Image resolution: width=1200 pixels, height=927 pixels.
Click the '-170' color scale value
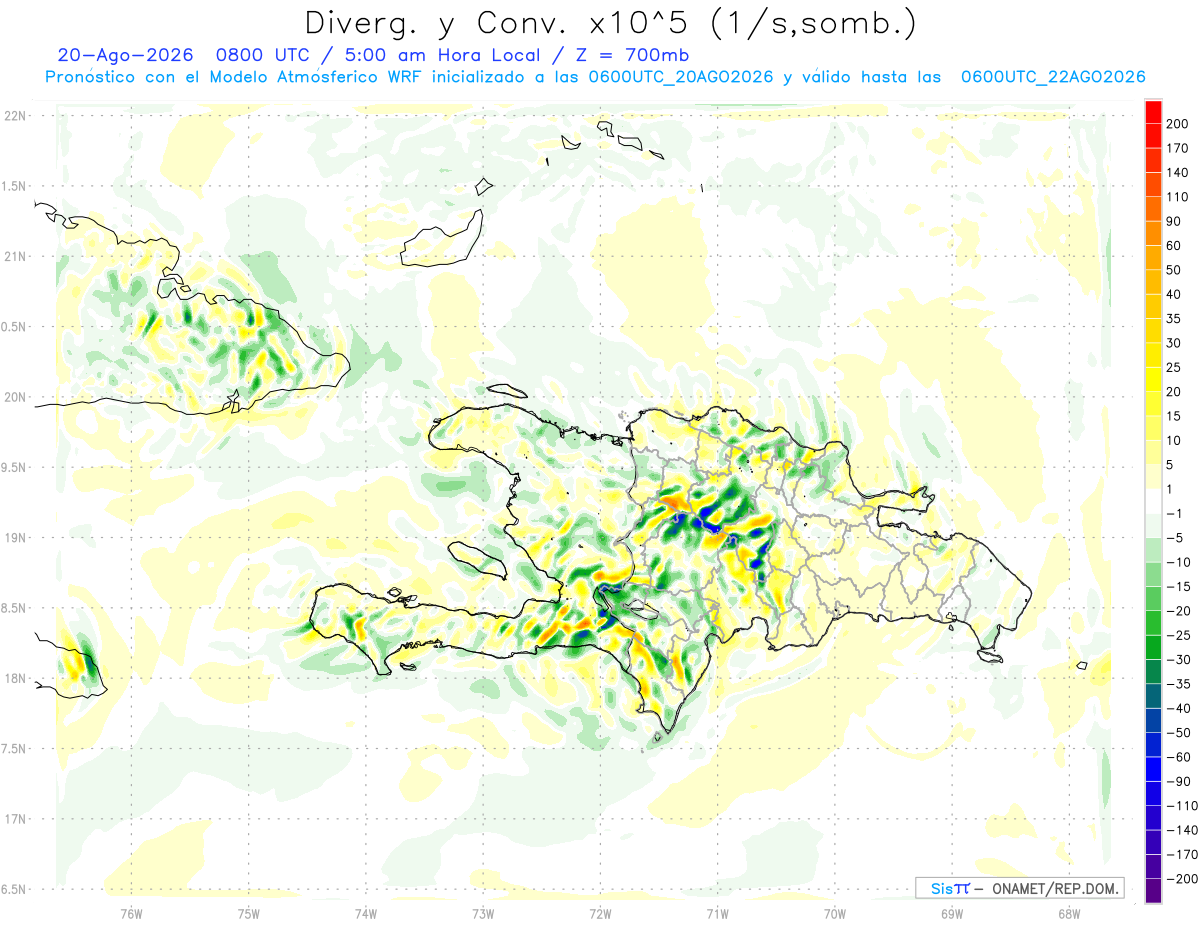[x=1180, y=855]
